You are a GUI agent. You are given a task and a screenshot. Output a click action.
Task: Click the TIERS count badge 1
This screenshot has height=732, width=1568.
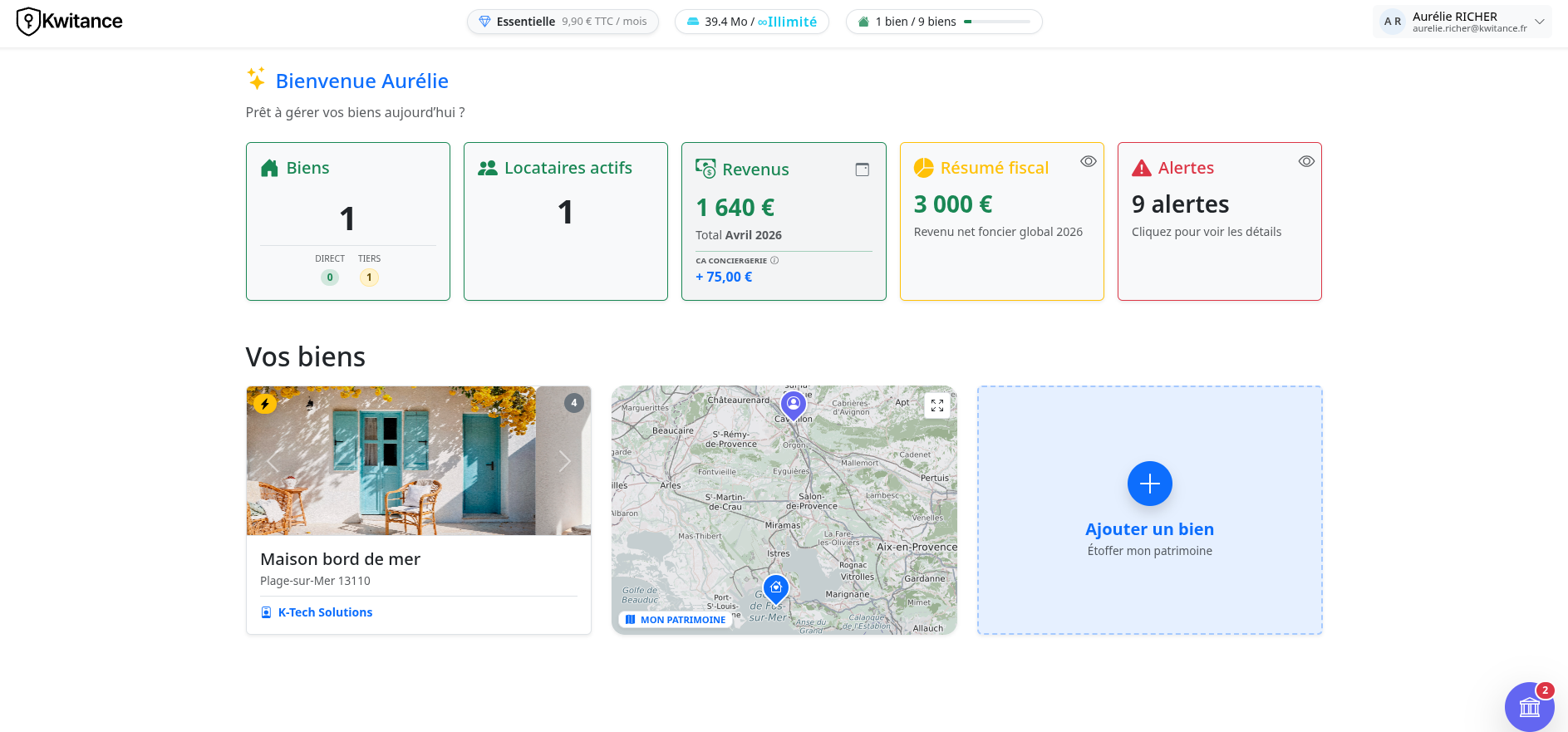(x=369, y=278)
